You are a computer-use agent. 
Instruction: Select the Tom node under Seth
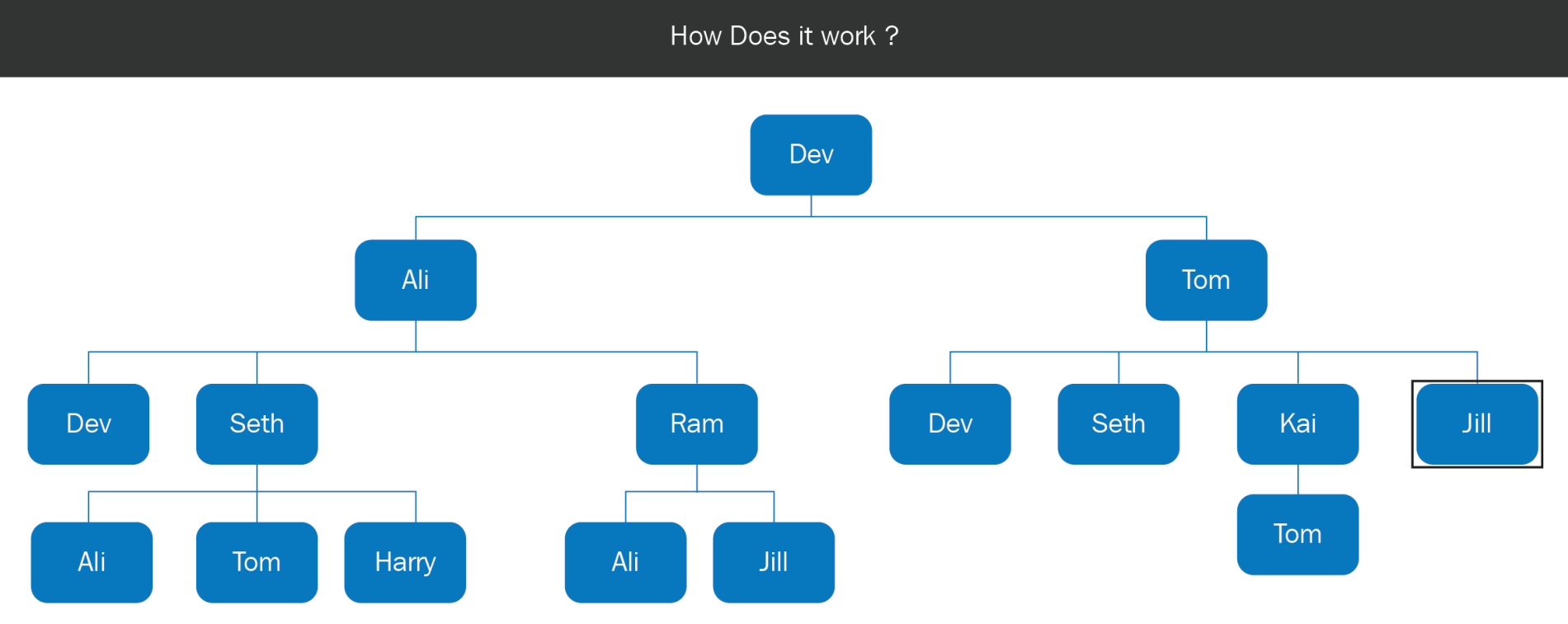257,563
